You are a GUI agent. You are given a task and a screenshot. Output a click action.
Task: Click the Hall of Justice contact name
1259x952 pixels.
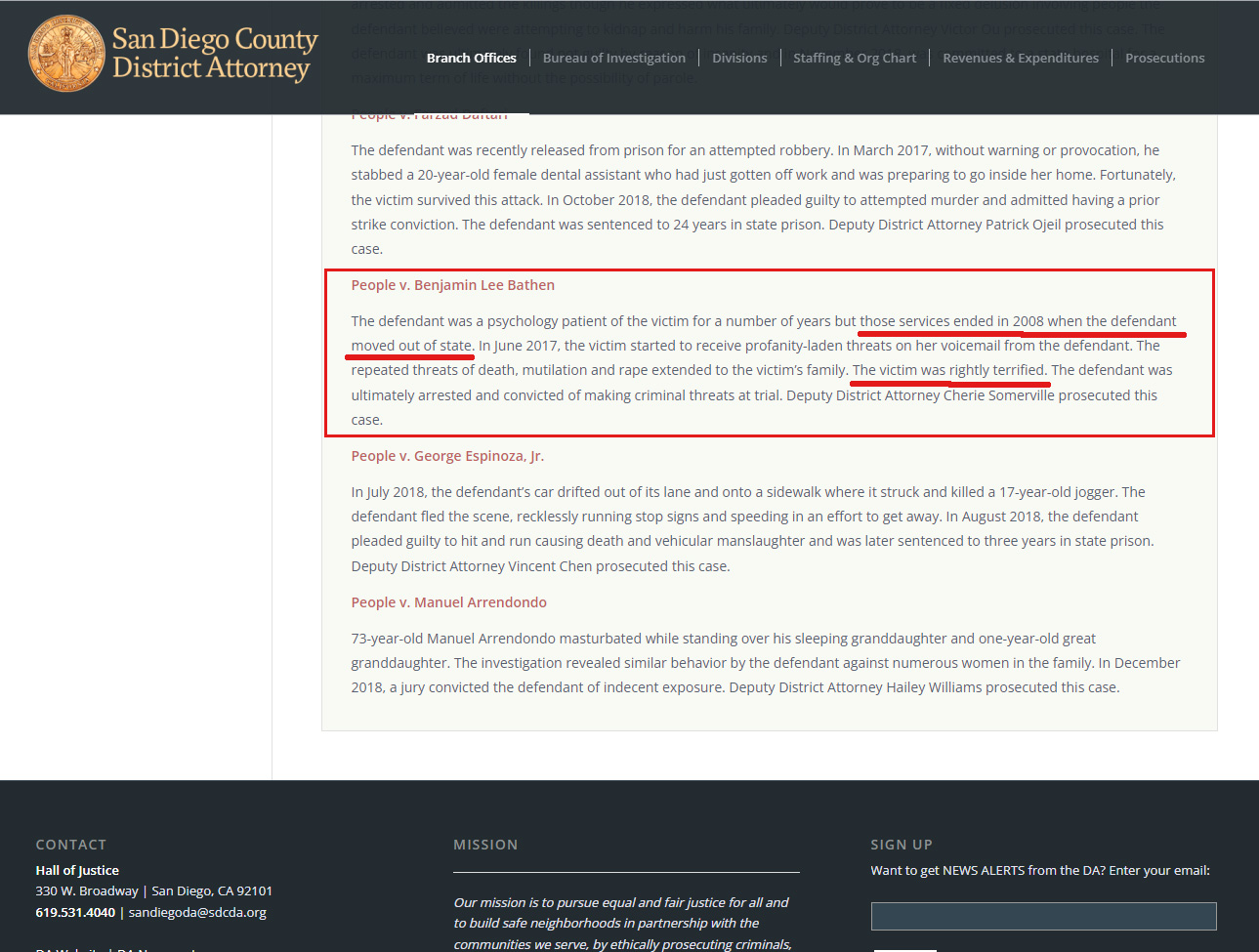[77, 870]
